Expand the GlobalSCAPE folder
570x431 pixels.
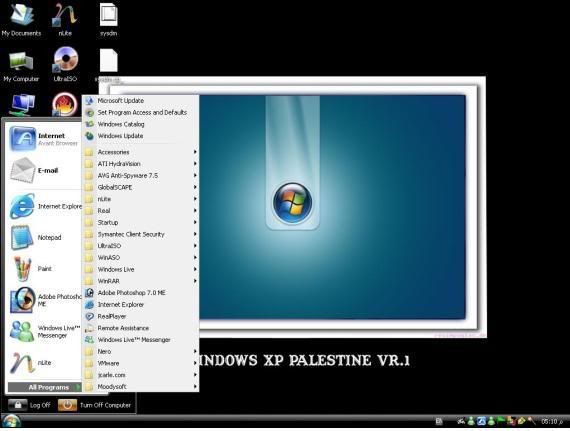[x=140, y=187]
